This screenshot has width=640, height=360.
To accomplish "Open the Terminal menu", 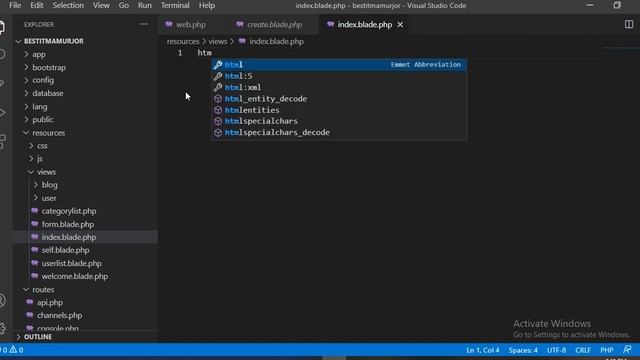I will pyautogui.click(x=175, y=6).
